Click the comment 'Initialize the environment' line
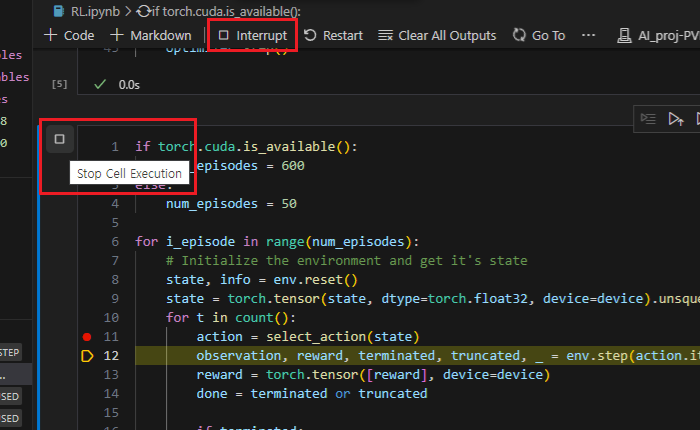The image size is (700, 430). click(x=346, y=260)
